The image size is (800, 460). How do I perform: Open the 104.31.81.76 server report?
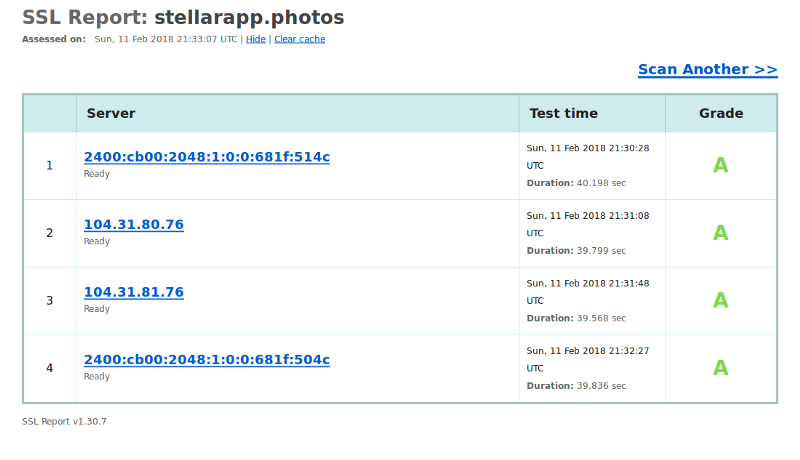[x=134, y=292]
